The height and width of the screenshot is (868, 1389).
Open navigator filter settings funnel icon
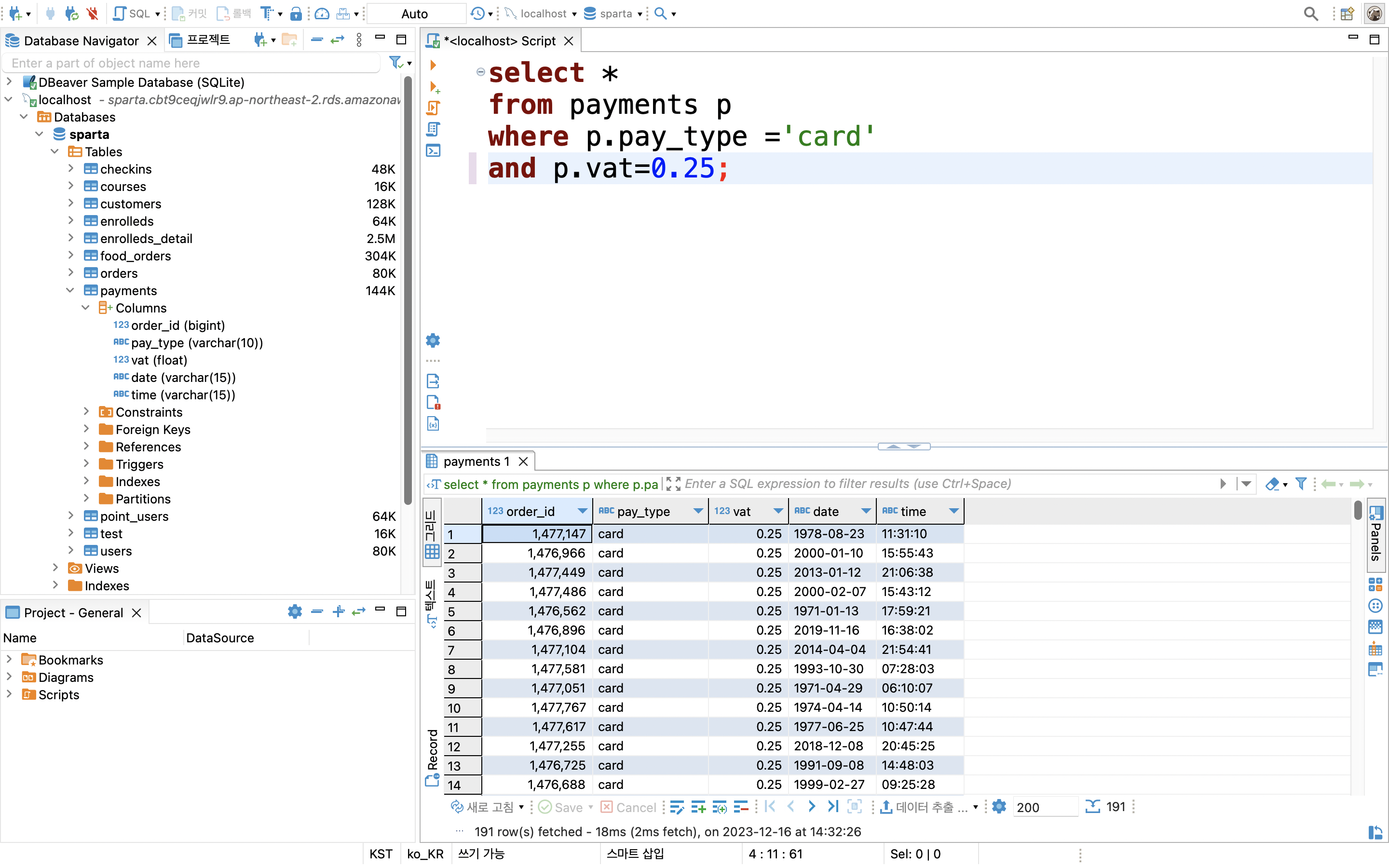pyautogui.click(x=395, y=62)
